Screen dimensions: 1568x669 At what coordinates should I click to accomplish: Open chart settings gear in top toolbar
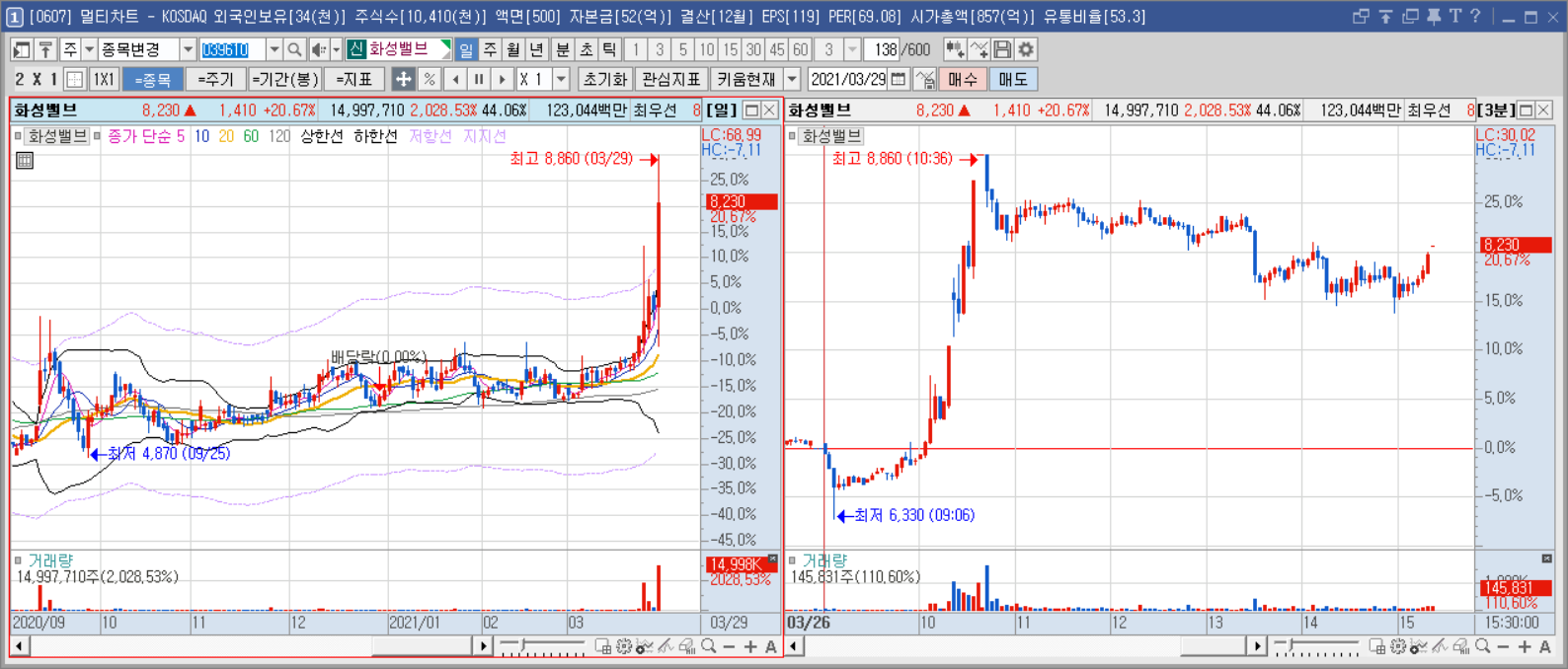[1026, 49]
